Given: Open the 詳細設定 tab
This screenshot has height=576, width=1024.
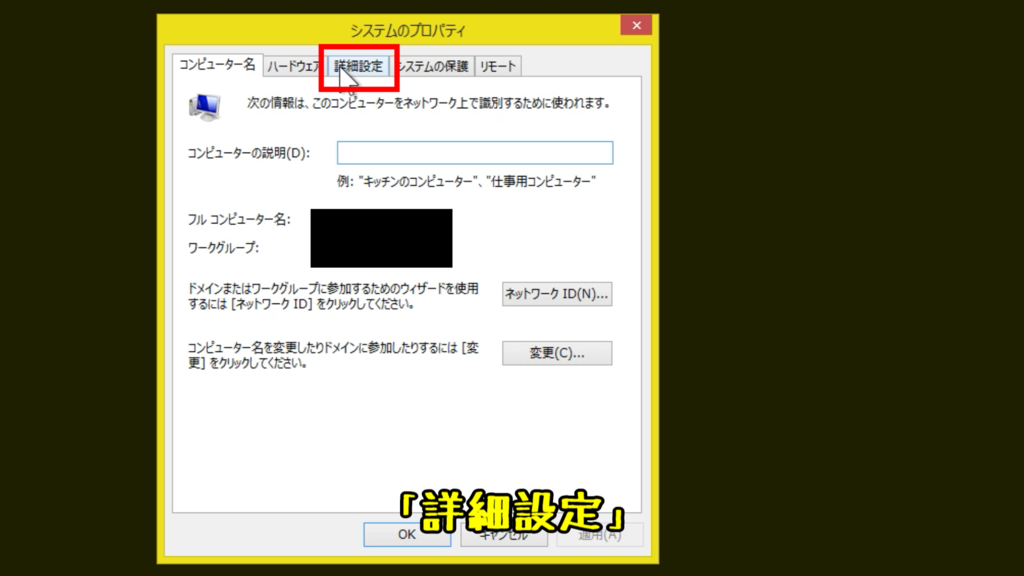Looking at the screenshot, I should (x=359, y=66).
